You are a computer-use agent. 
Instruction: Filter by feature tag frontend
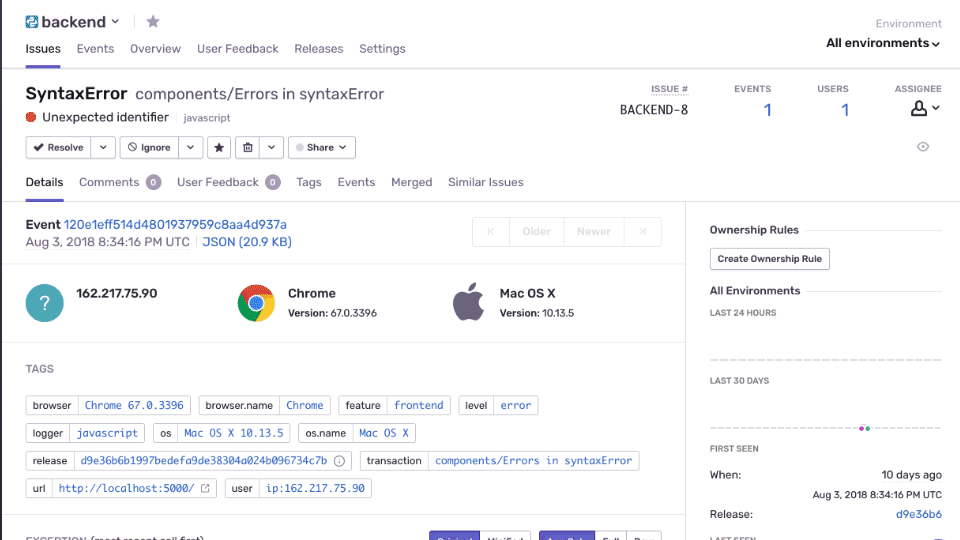(x=419, y=405)
